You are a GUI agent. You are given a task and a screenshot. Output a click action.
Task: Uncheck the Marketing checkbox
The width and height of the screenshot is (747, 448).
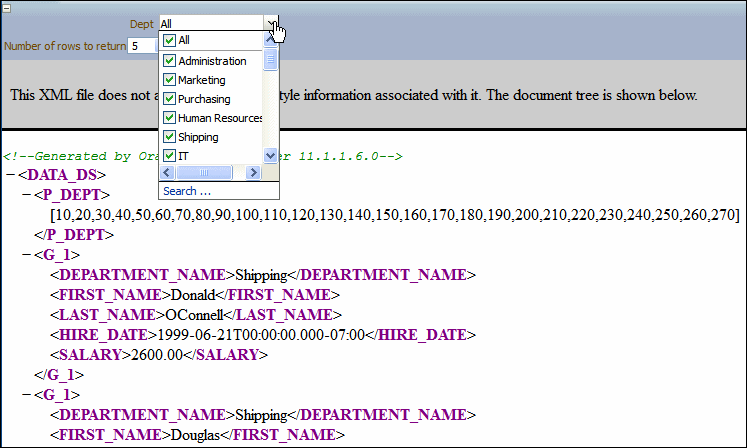tap(169, 80)
